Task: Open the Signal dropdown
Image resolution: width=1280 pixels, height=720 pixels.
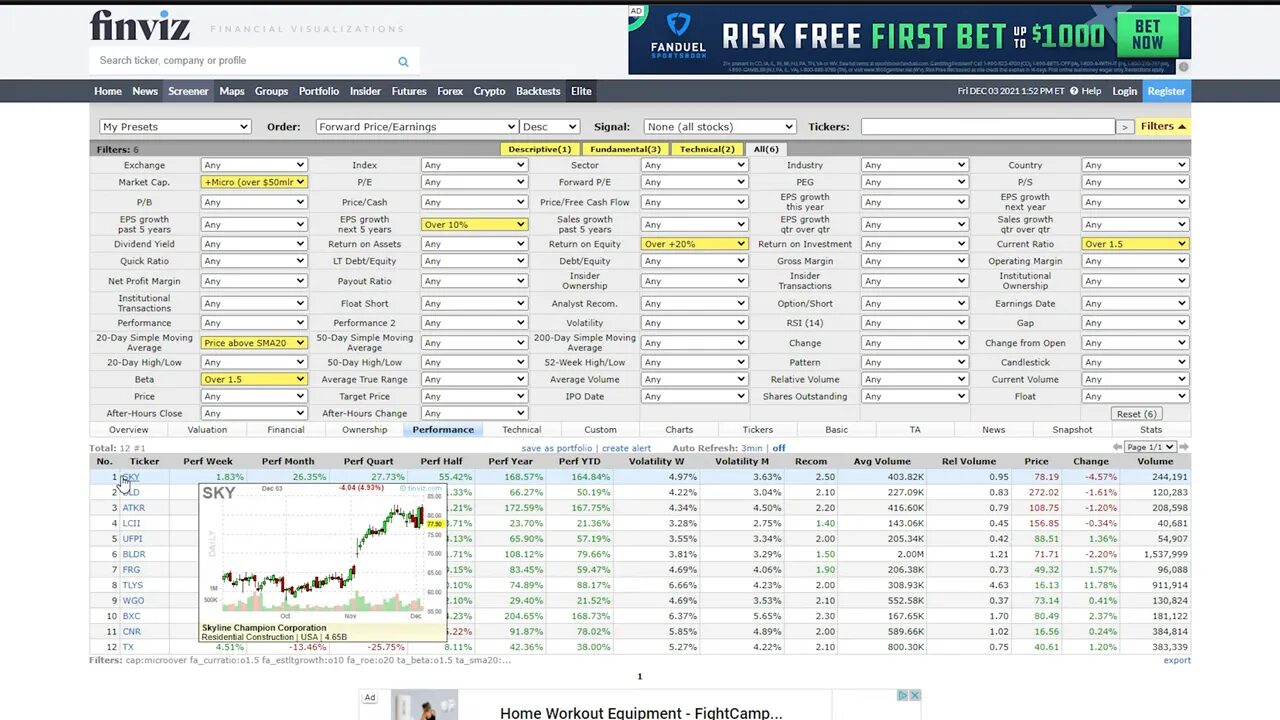Action: 719,126
